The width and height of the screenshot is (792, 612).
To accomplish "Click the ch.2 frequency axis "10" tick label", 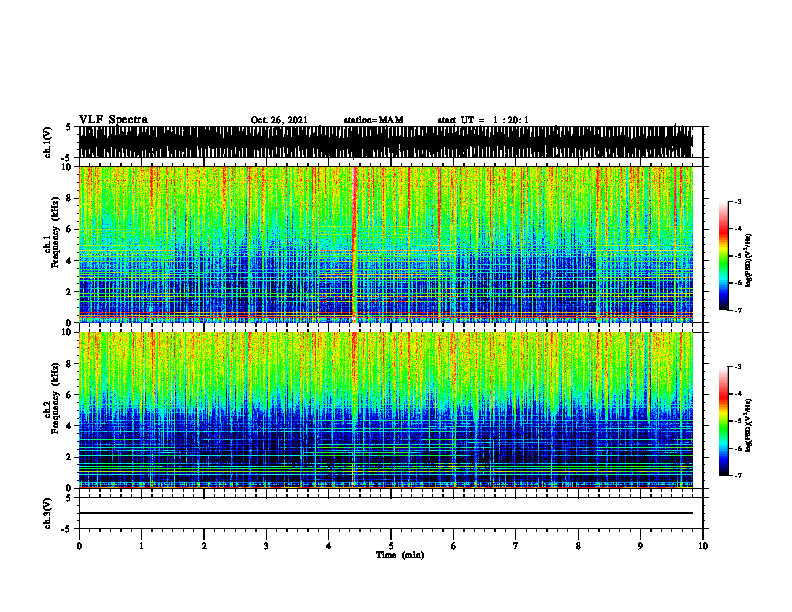I will tap(68, 332).
